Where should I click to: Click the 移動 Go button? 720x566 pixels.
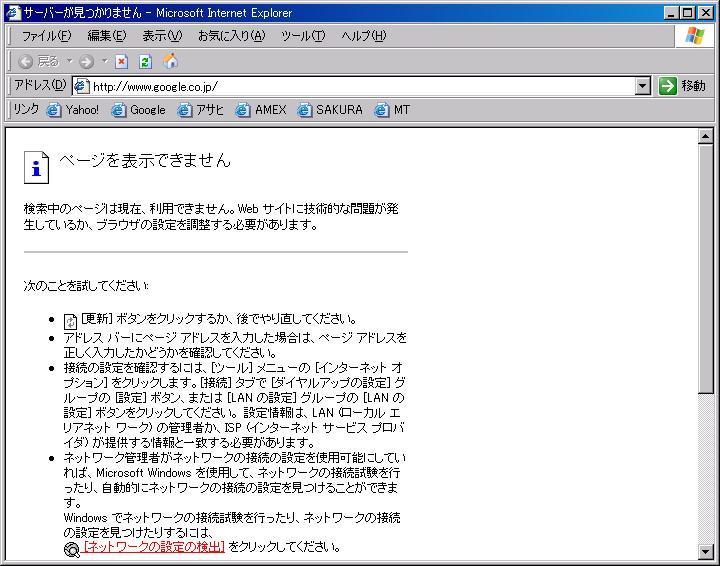[683, 86]
